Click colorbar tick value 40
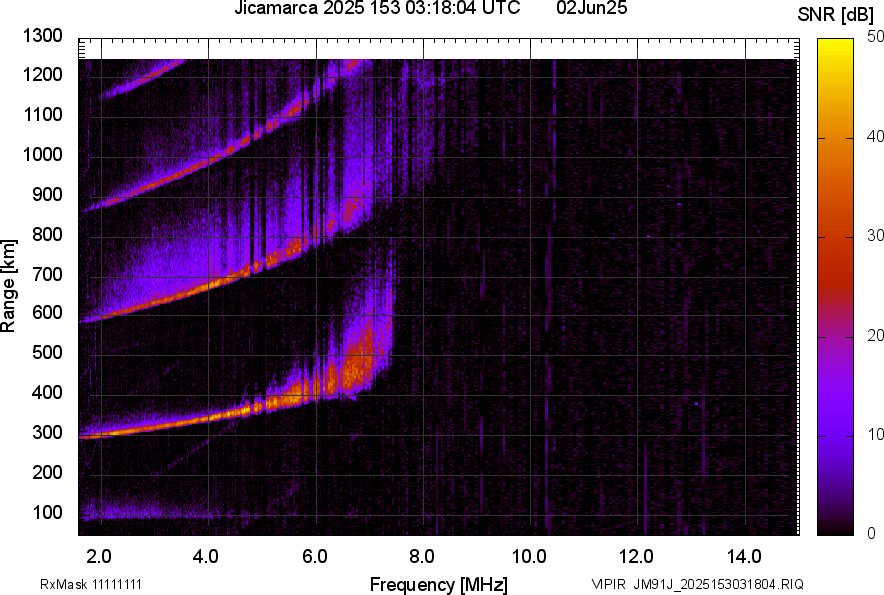This screenshot has width=884, height=595. (x=876, y=136)
